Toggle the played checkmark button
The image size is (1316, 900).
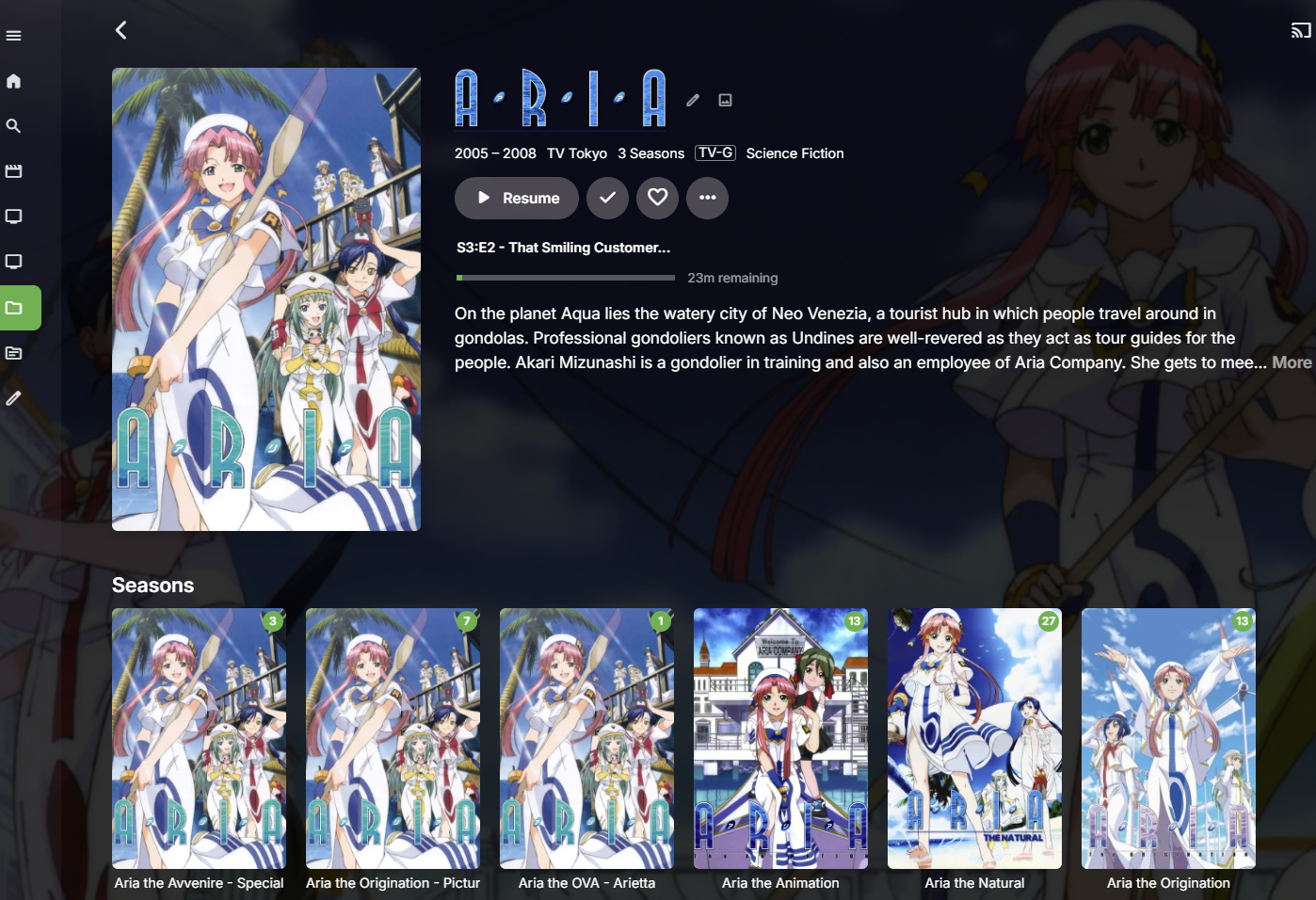coord(607,198)
